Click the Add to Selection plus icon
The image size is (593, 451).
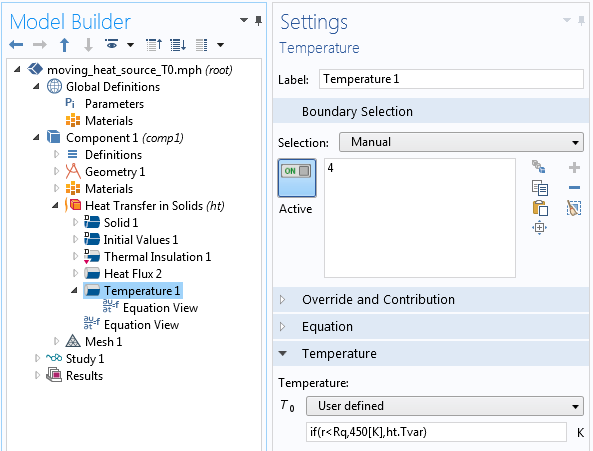click(x=574, y=167)
